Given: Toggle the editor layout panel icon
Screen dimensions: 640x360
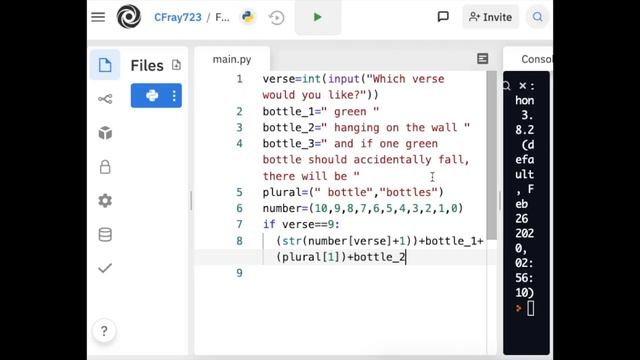Looking at the screenshot, I should click(x=482, y=59).
